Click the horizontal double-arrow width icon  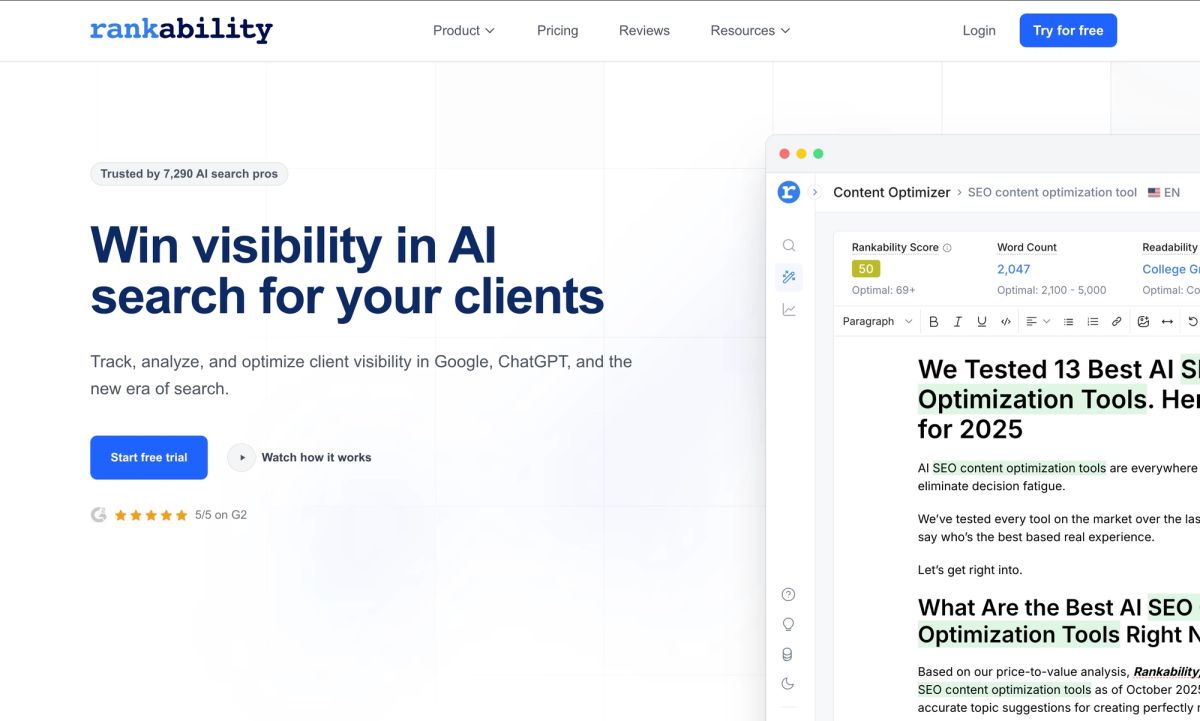pyautogui.click(x=1167, y=321)
